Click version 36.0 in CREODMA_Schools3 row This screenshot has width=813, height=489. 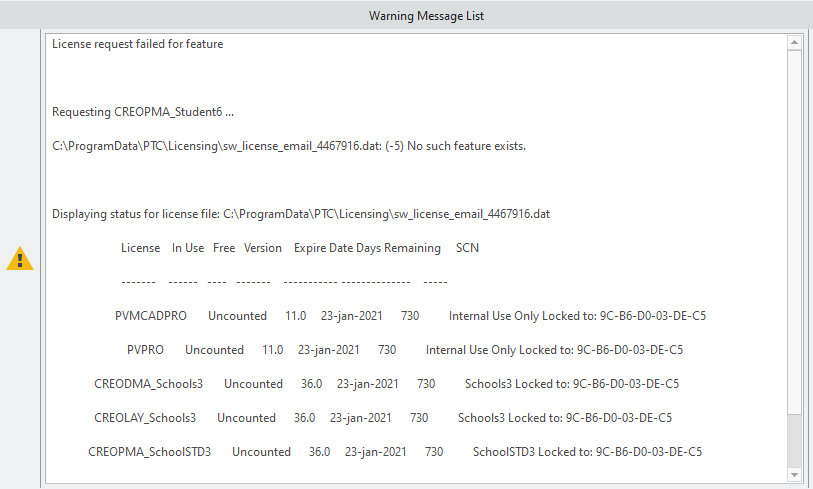(x=312, y=384)
